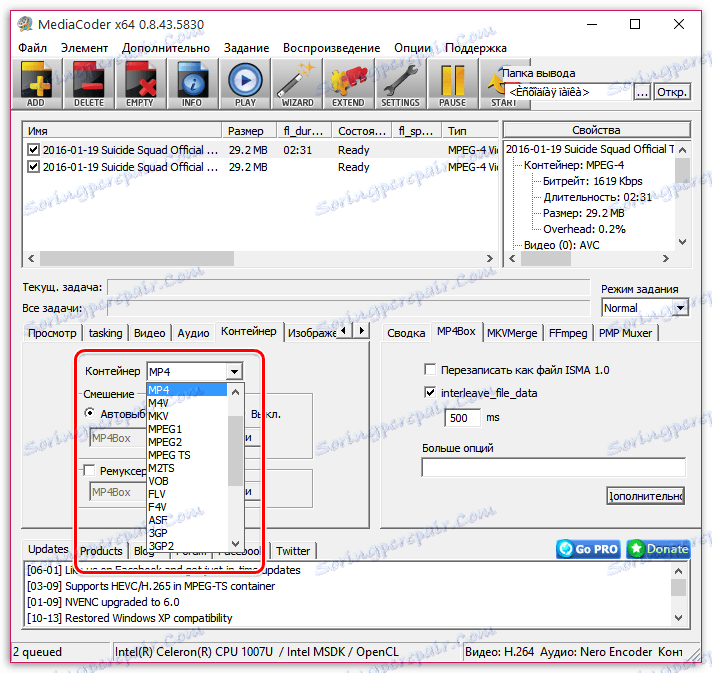
Task: Click the ADD file toolbar icon
Action: click(x=36, y=84)
